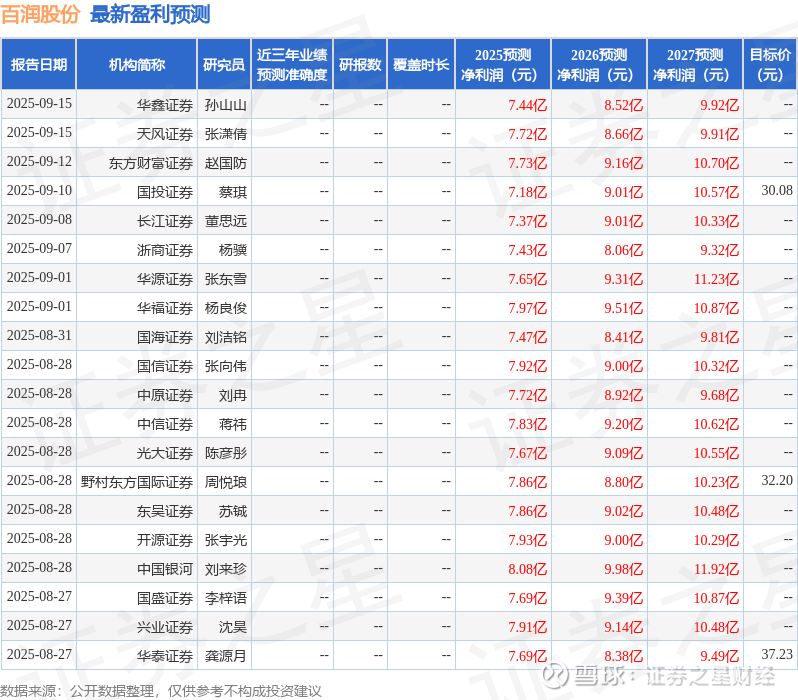Click the 野村东方国际证券 institution cell
The height and width of the screenshot is (700, 798).
137,482
